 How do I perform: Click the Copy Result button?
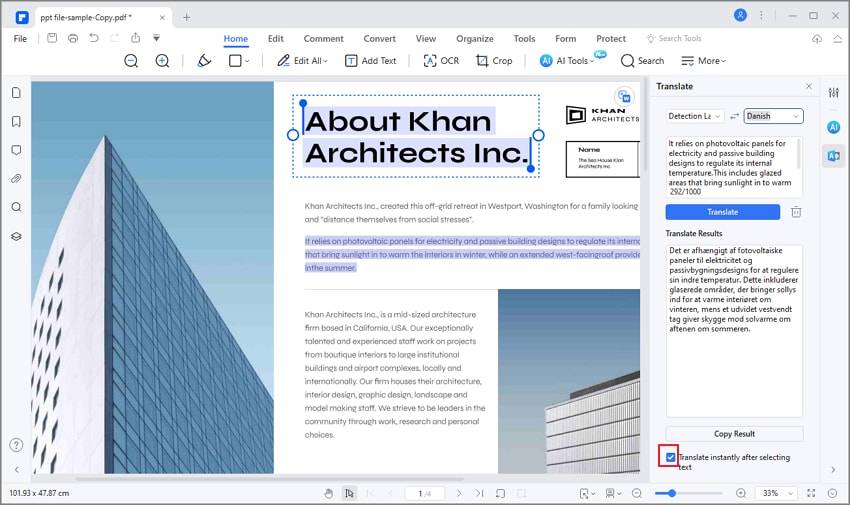point(735,433)
